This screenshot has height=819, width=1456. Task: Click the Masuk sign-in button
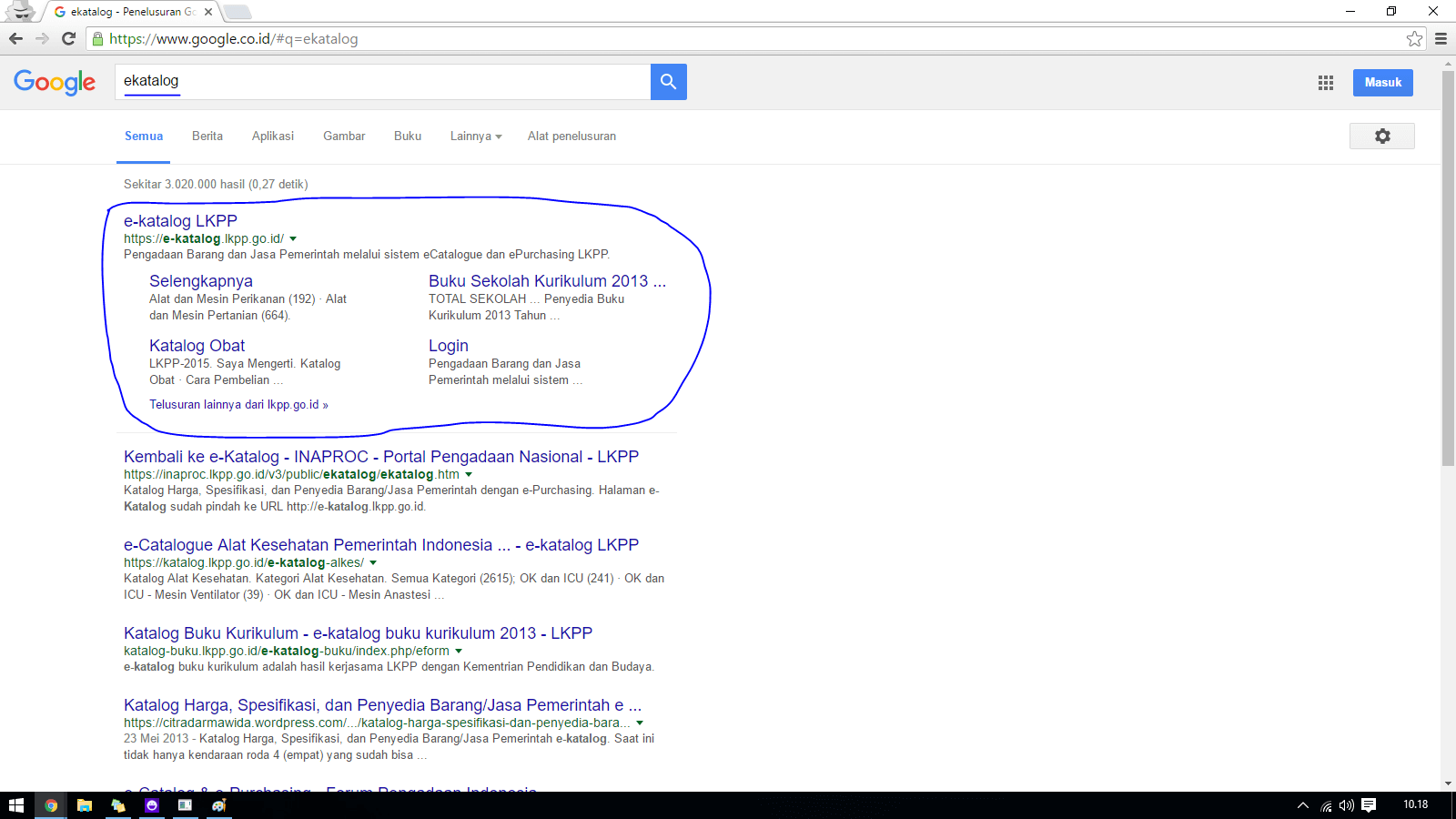(1383, 82)
